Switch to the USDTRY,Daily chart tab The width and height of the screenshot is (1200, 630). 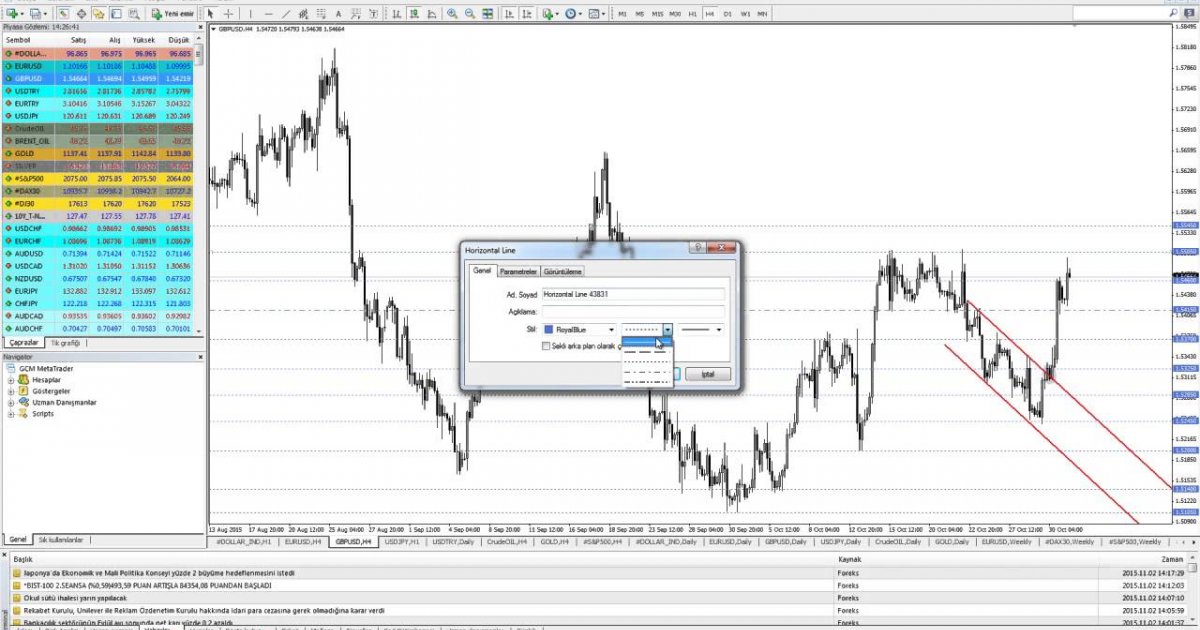coord(455,541)
